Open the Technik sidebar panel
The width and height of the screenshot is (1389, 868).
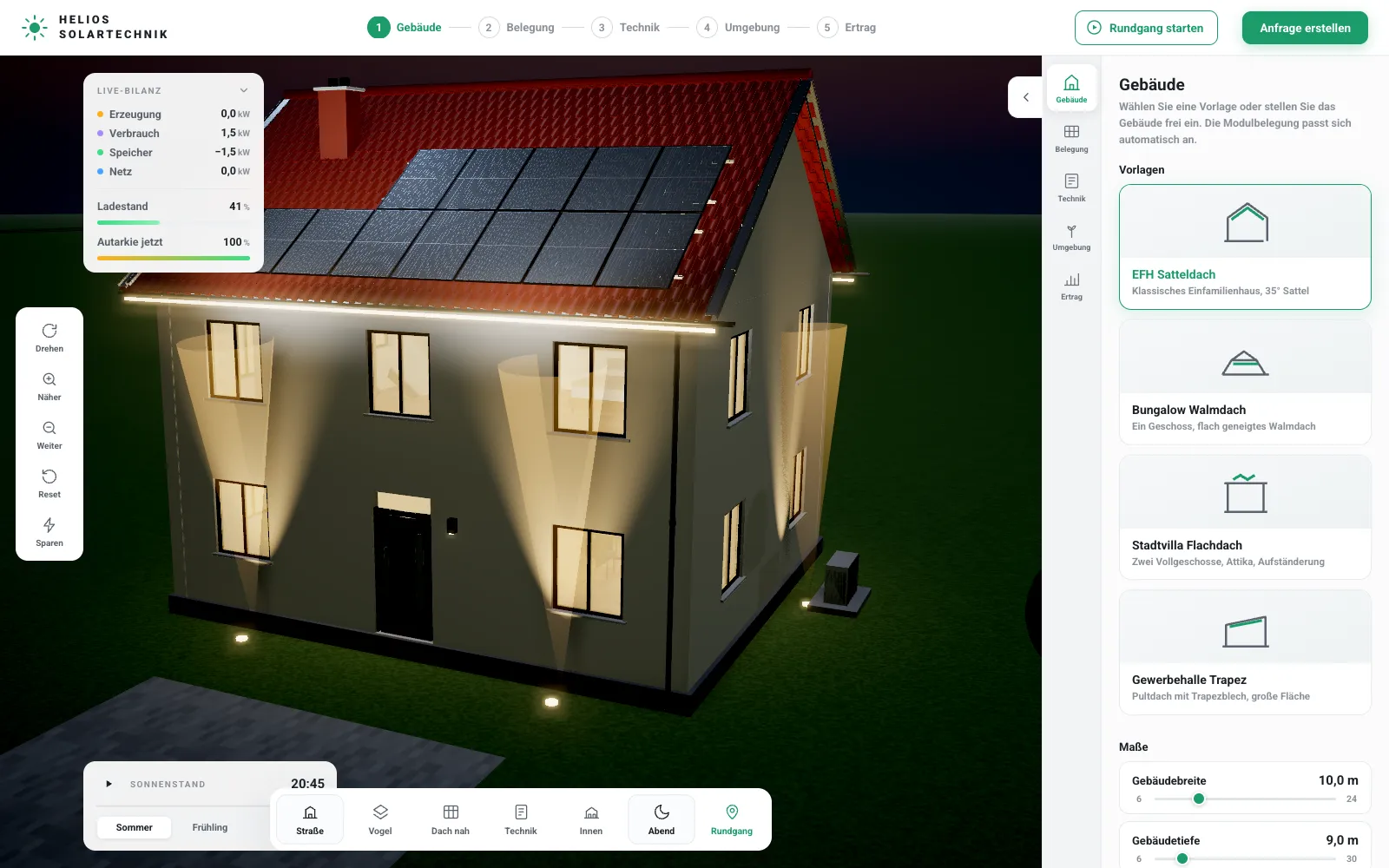pyautogui.click(x=1071, y=187)
